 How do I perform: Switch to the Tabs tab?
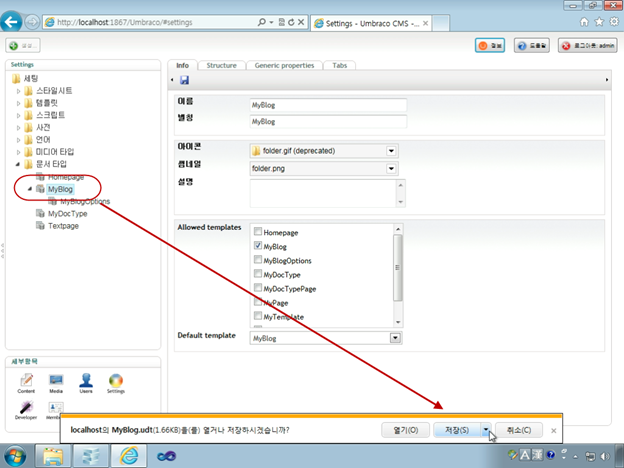click(x=339, y=65)
